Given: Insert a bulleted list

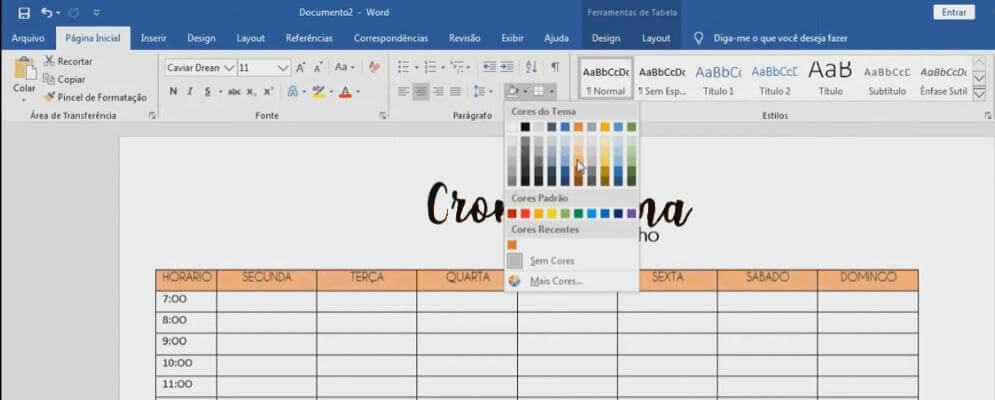Looking at the screenshot, I should pyautogui.click(x=404, y=67).
